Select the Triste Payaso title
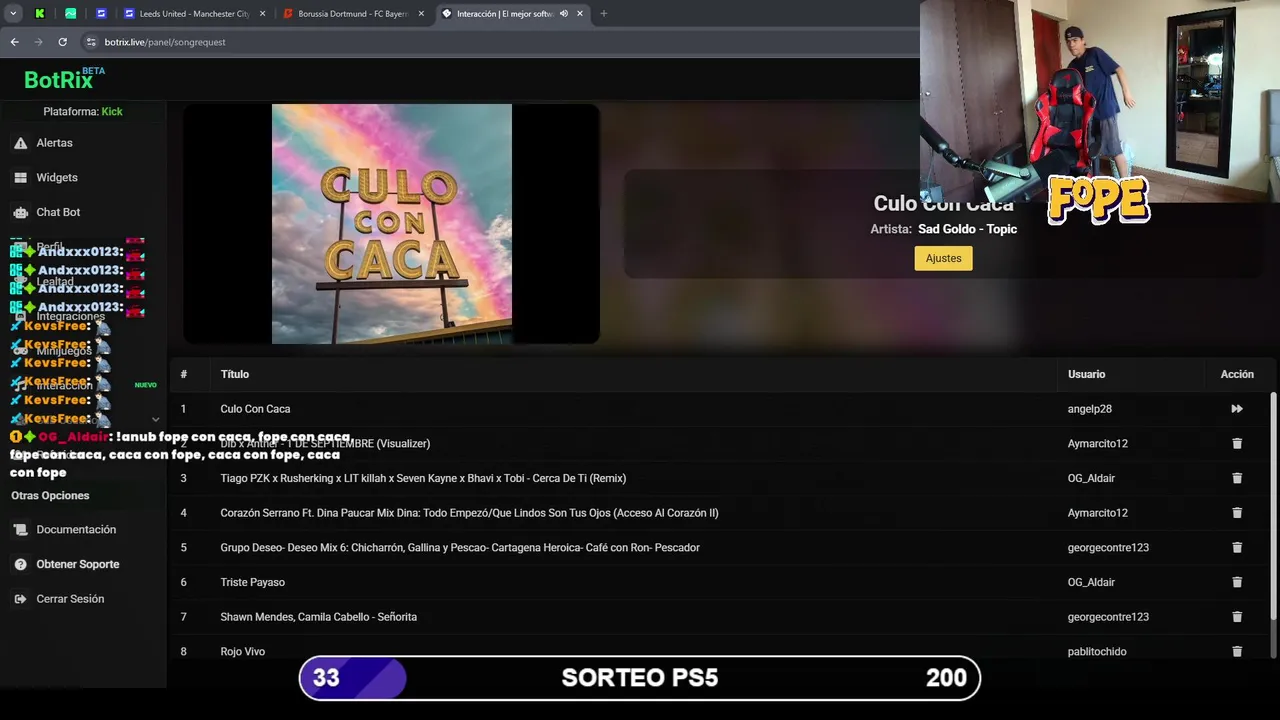 [252, 582]
